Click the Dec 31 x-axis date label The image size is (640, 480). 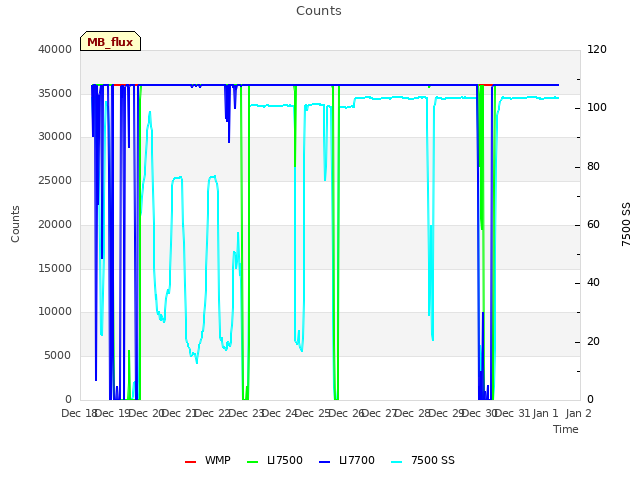513,413
